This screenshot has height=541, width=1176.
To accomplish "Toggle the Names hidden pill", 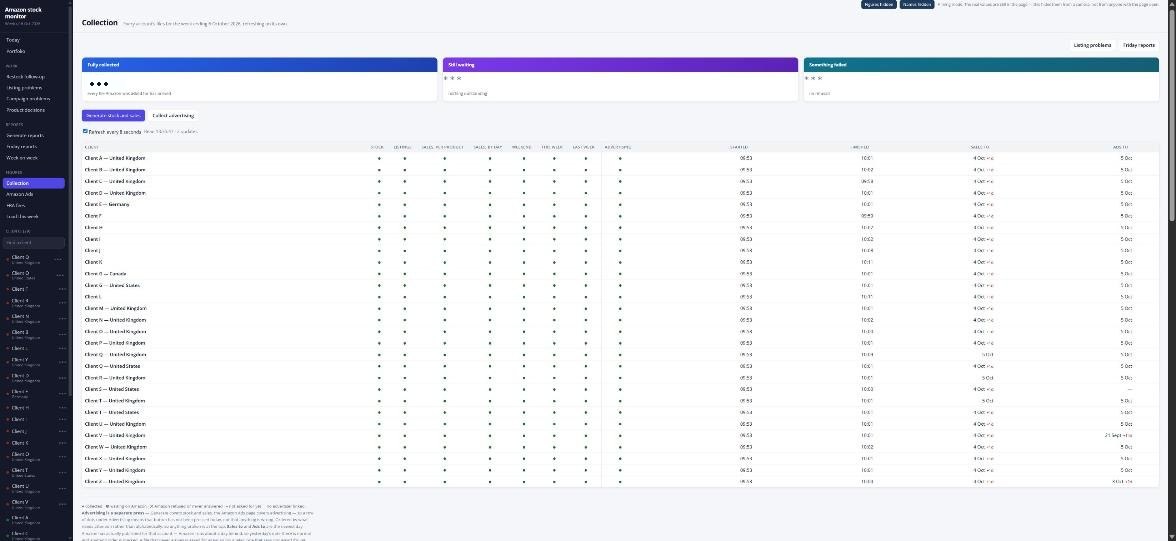I will point(916,5).
